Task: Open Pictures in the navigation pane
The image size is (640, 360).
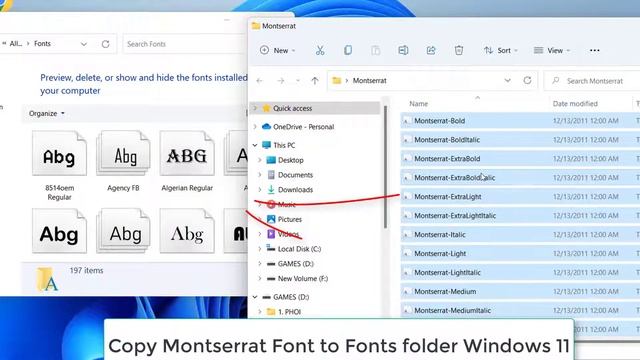Action: [289, 219]
